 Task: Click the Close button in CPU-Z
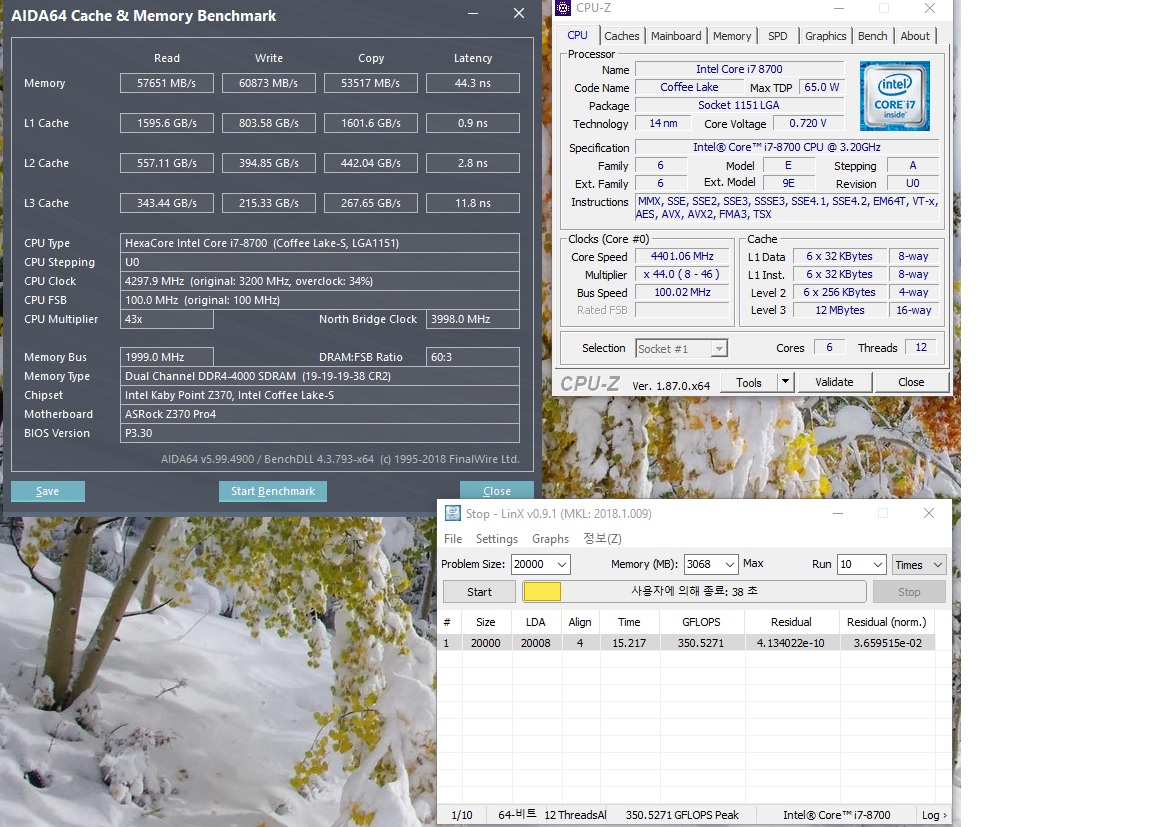tap(911, 382)
